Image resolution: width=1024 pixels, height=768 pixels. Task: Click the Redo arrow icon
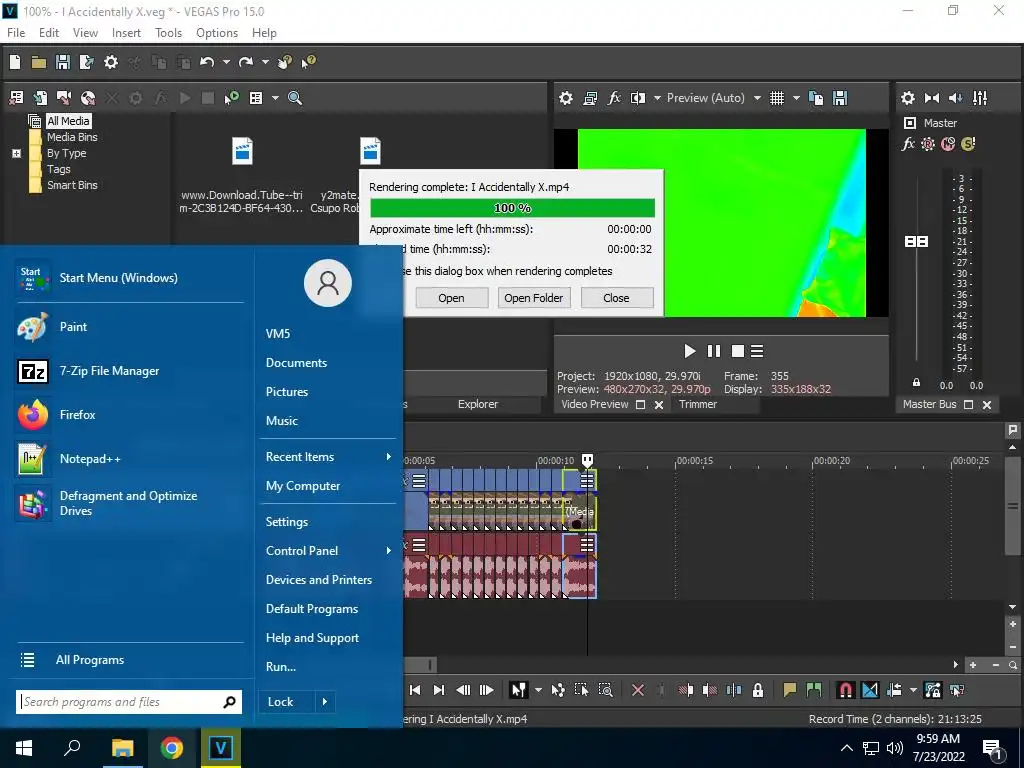(246, 62)
